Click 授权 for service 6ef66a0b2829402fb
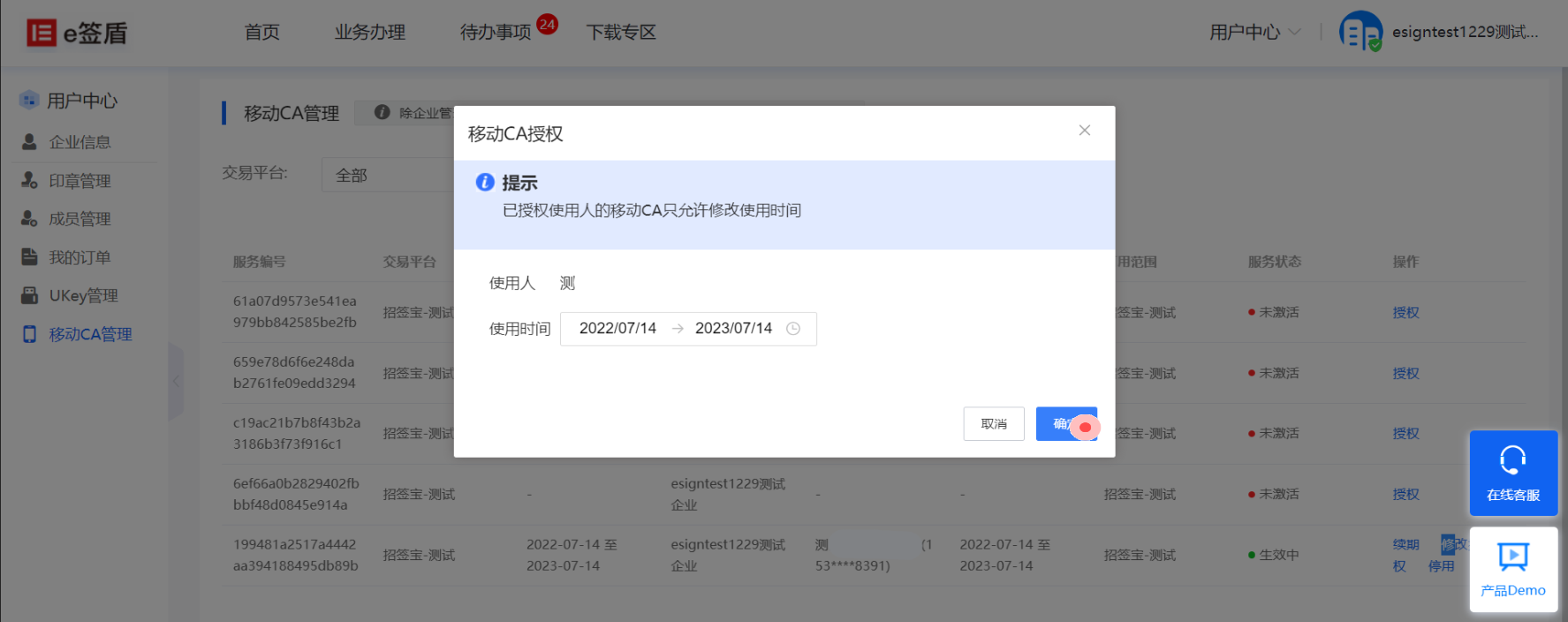Viewport: 1568px width, 622px height. [1405, 495]
